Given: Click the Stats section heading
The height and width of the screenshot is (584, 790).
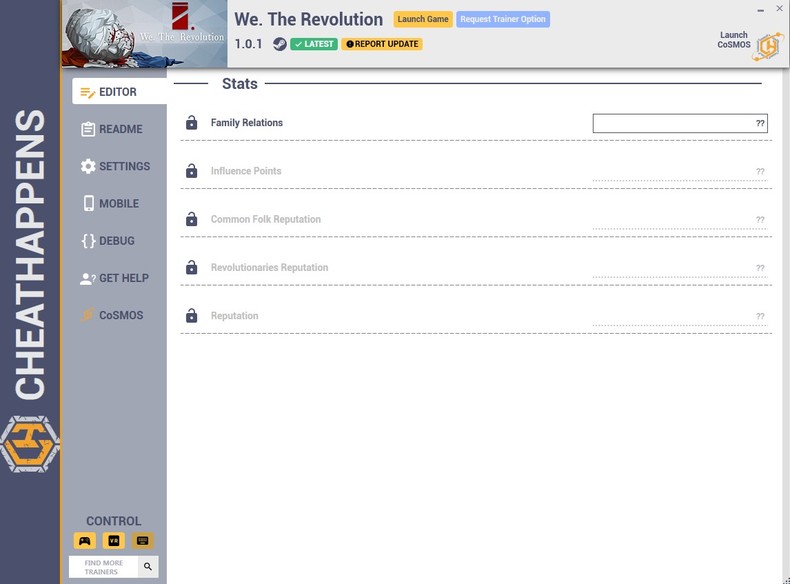Looking at the screenshot, I should point(240,84).
